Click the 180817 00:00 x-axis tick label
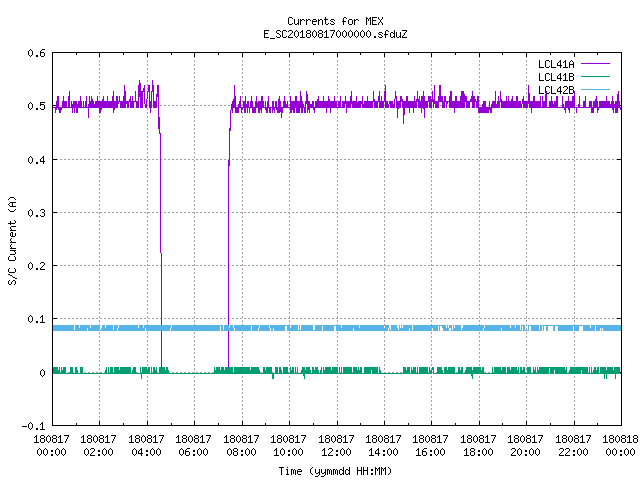 (51, 446)
